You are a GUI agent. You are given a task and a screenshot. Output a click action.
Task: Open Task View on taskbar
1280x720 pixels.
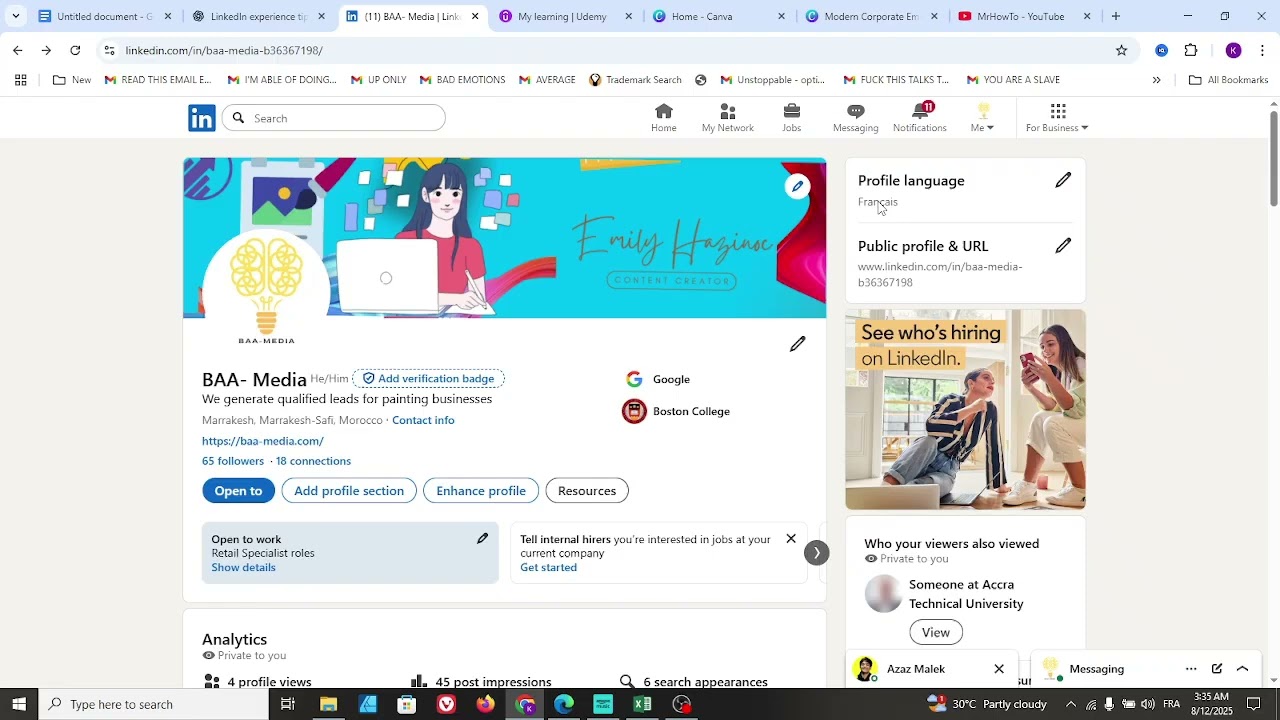point(288,704)
